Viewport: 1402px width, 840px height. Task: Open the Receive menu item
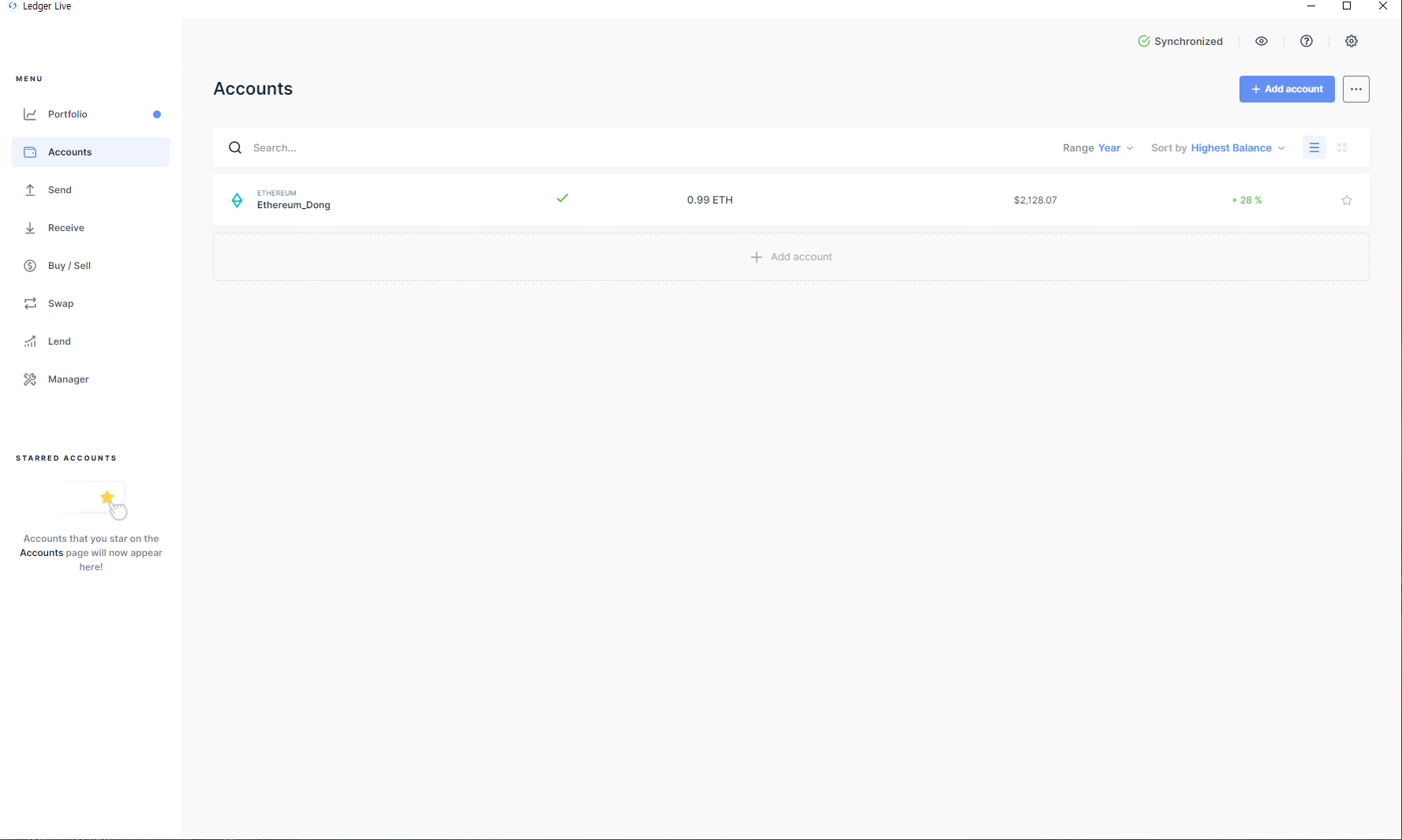(91, 228)
